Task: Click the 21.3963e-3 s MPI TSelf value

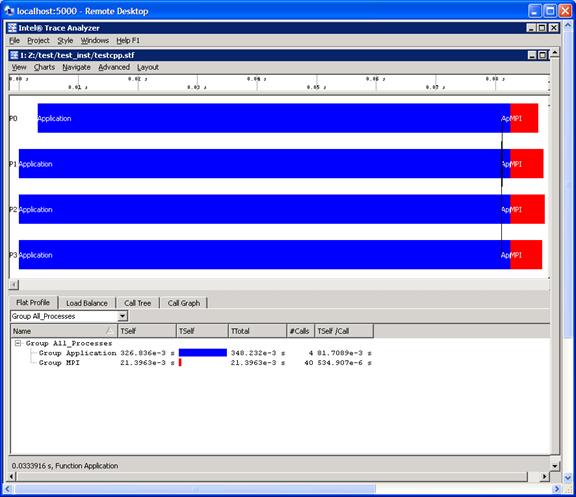Action: 147,363
